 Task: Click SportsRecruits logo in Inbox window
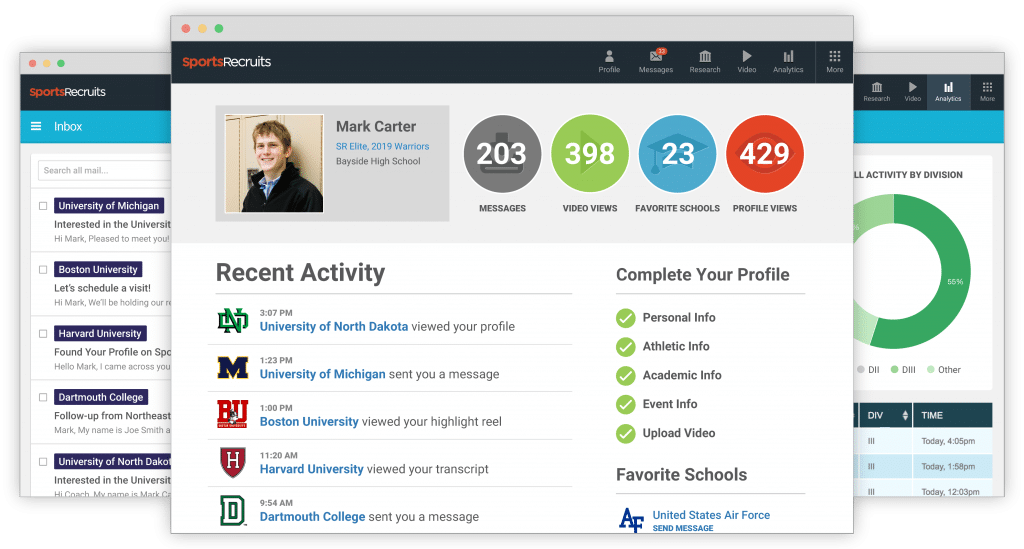tap(67, 92)
